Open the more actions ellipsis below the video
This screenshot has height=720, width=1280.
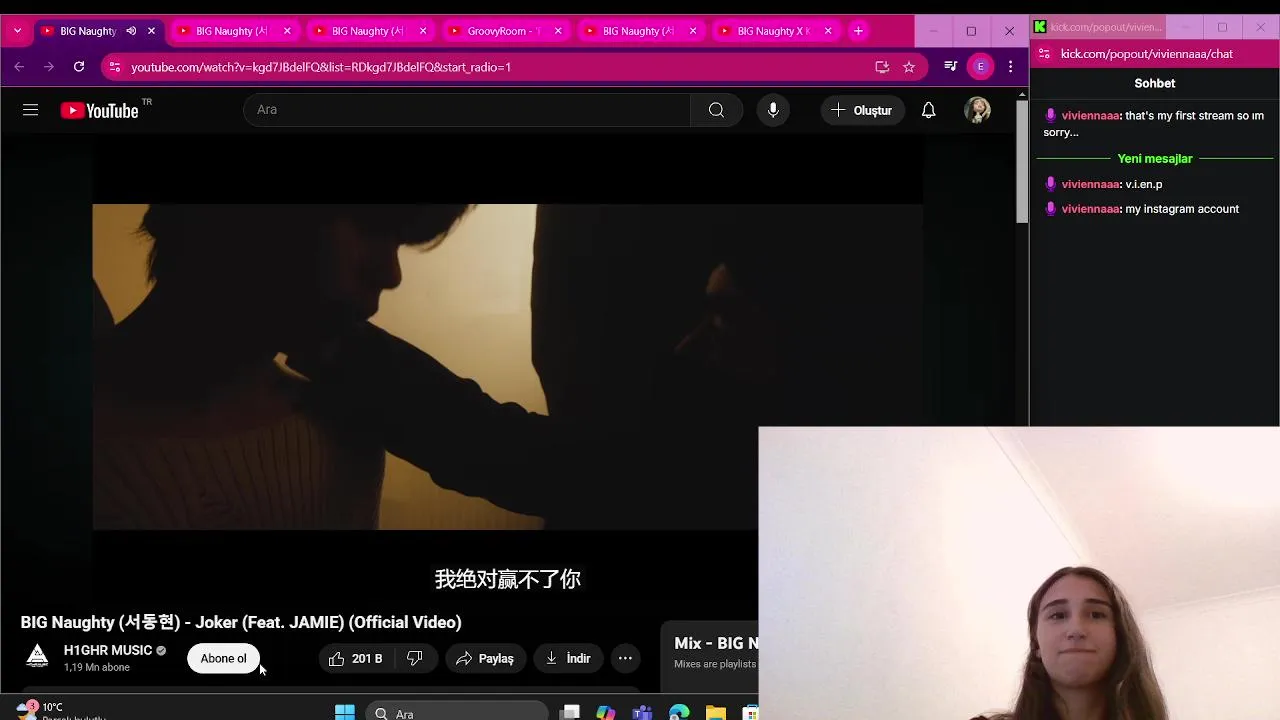pyautogui.click(x=625, y=658)
